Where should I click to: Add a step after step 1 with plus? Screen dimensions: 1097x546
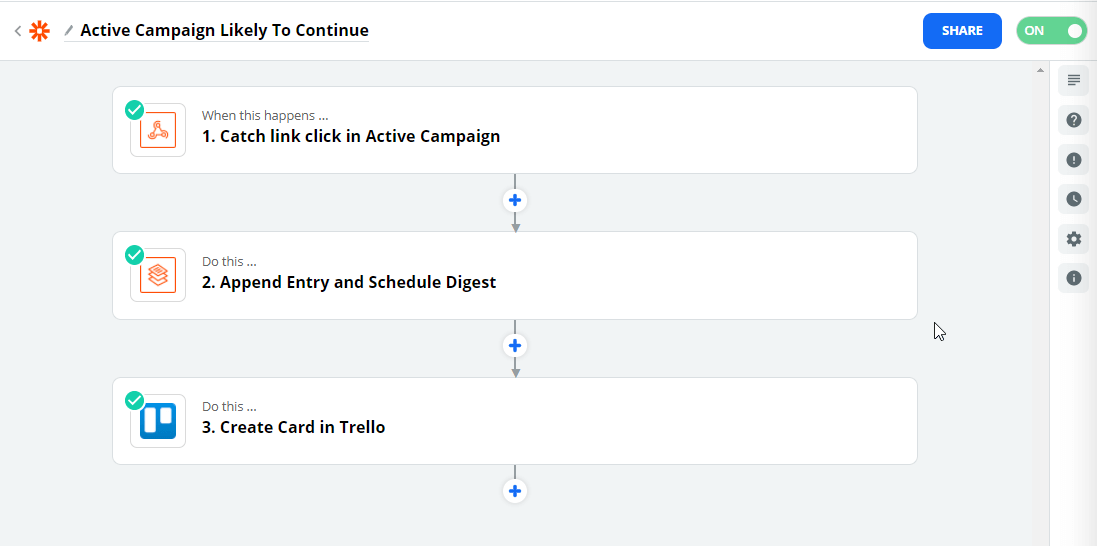click(x=515, y=200)
